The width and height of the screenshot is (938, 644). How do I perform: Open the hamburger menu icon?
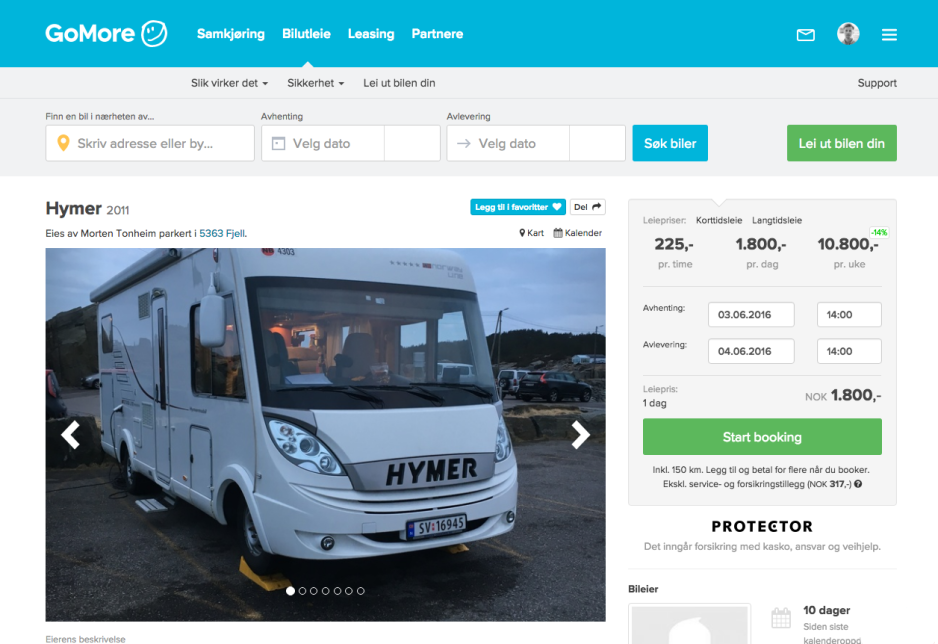(889, 35)
